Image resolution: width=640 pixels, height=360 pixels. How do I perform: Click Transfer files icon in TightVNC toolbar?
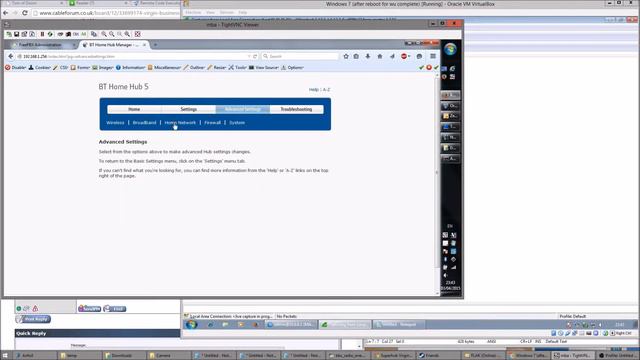[94, 34]
